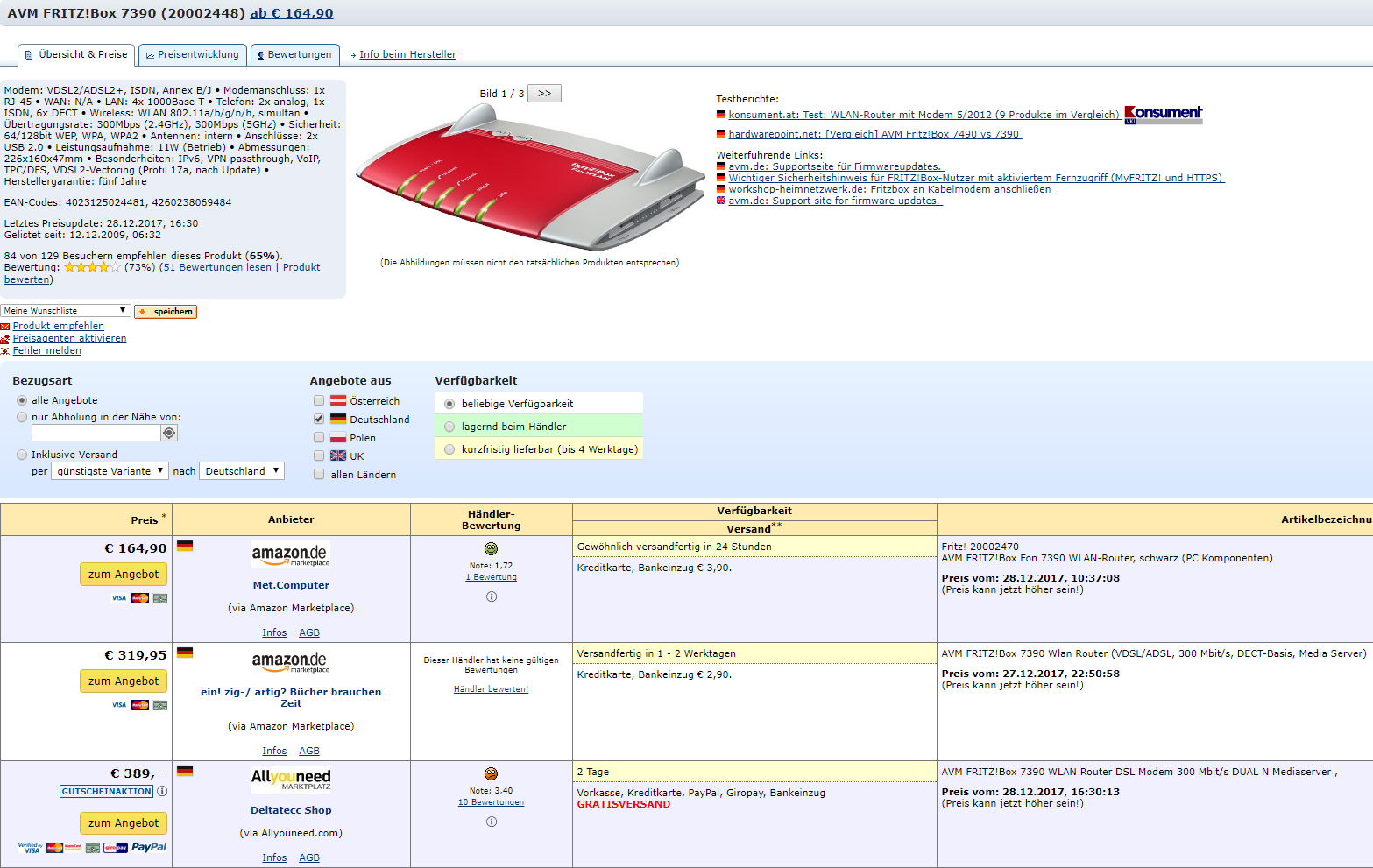Click the orange smiley rating icon for Deltatecc Shop
1373x868 pixels.
pos(492,773)
